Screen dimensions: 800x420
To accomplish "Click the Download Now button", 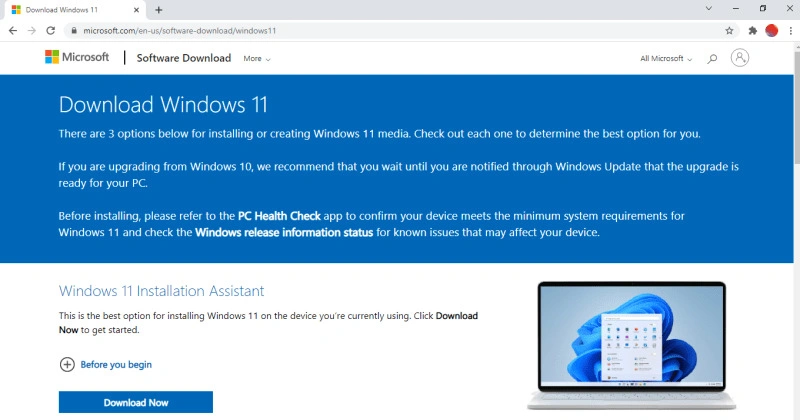I will pos(136,402).
